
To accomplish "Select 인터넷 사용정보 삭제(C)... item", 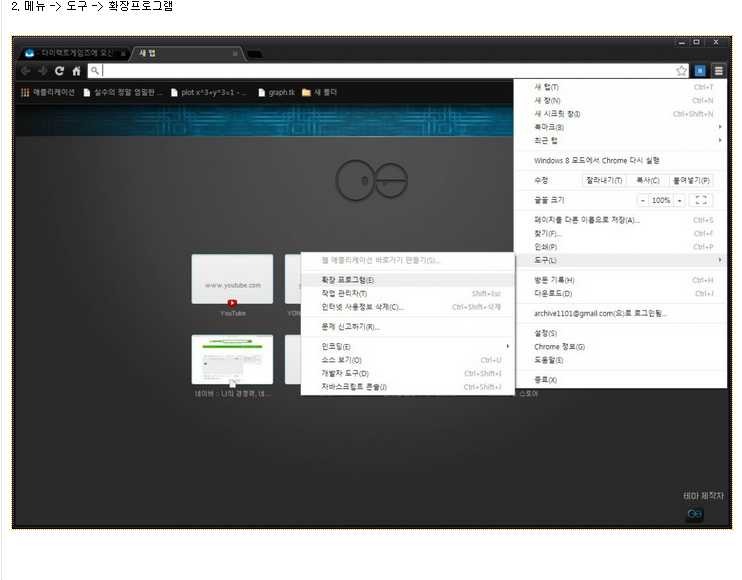I will pyautogui.click(x=407, y=307).
